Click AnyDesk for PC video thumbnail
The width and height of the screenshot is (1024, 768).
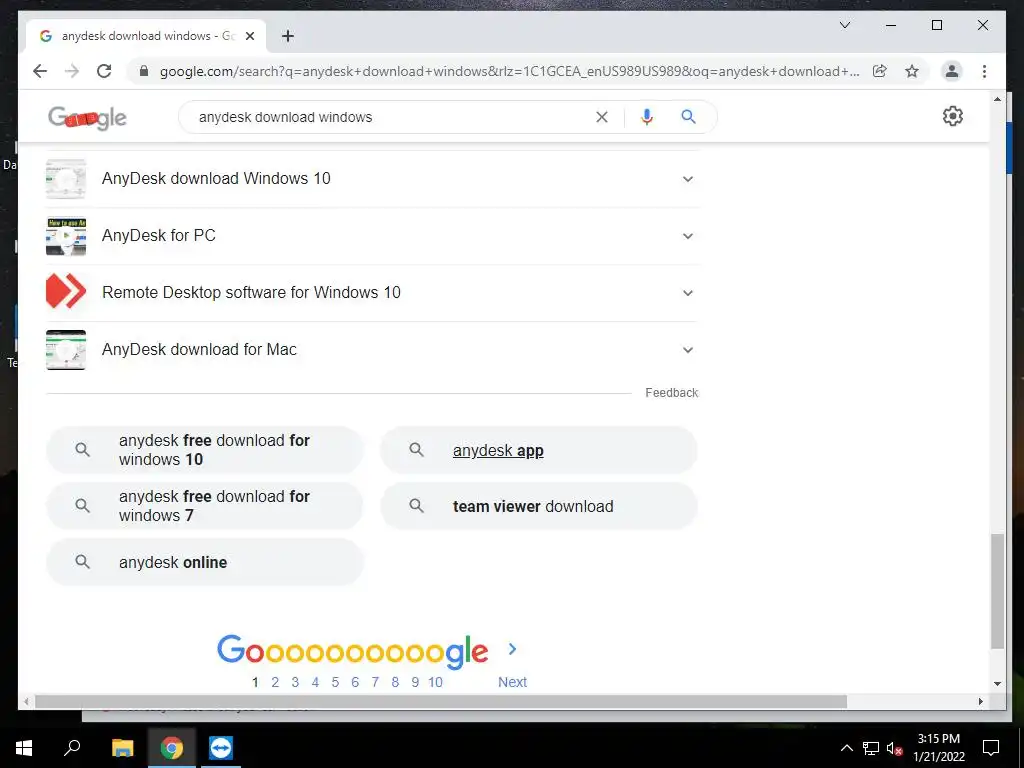[x=66, y=236]
